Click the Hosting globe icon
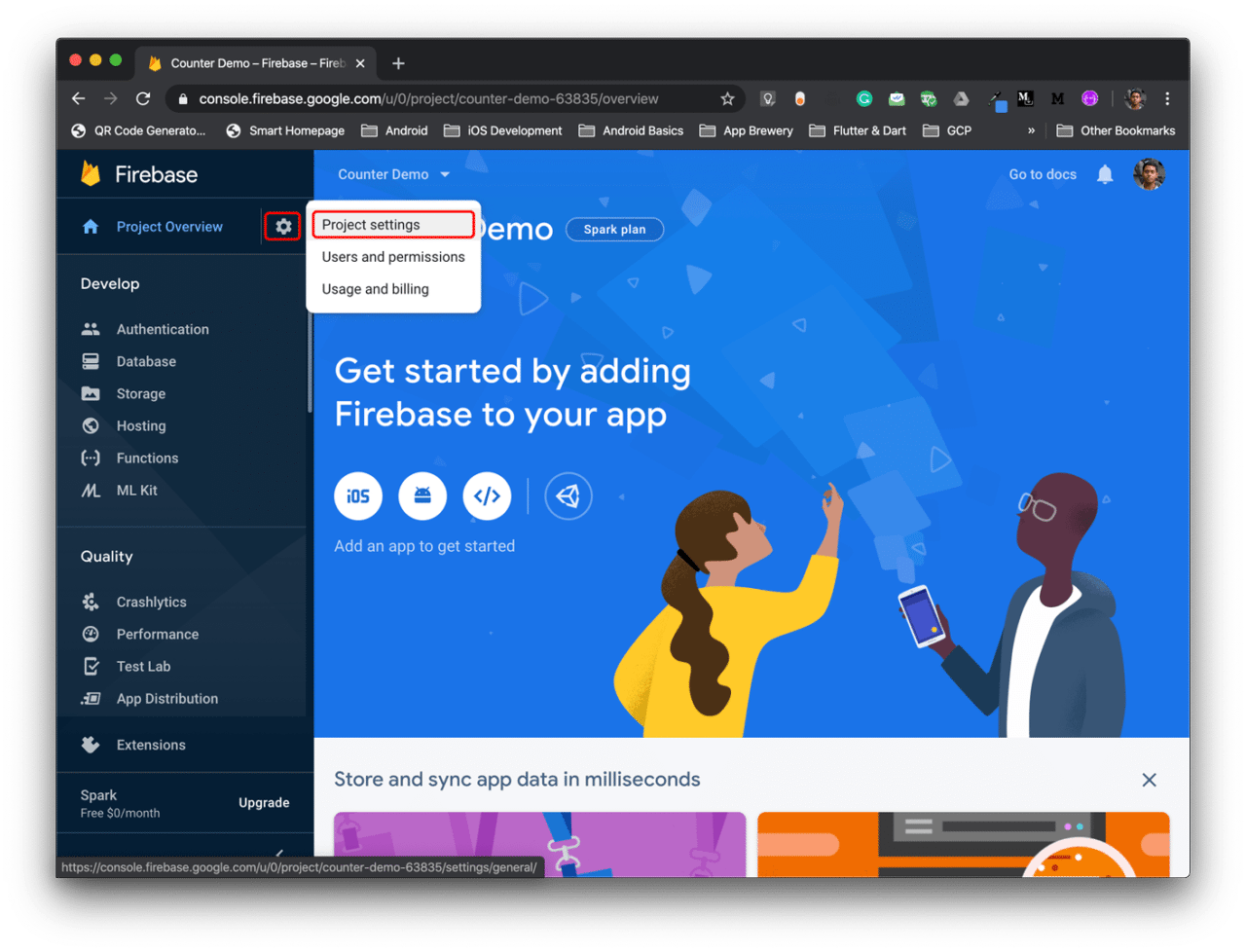The height and width of the screenshot is (952, 1246). pos(91,425)
